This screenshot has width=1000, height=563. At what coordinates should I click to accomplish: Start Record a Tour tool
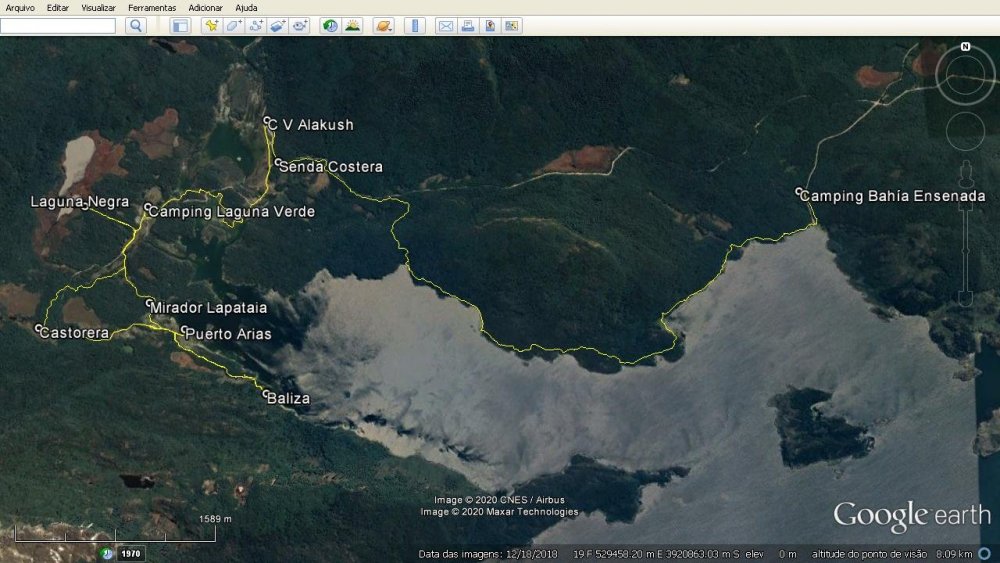point(300,26)
